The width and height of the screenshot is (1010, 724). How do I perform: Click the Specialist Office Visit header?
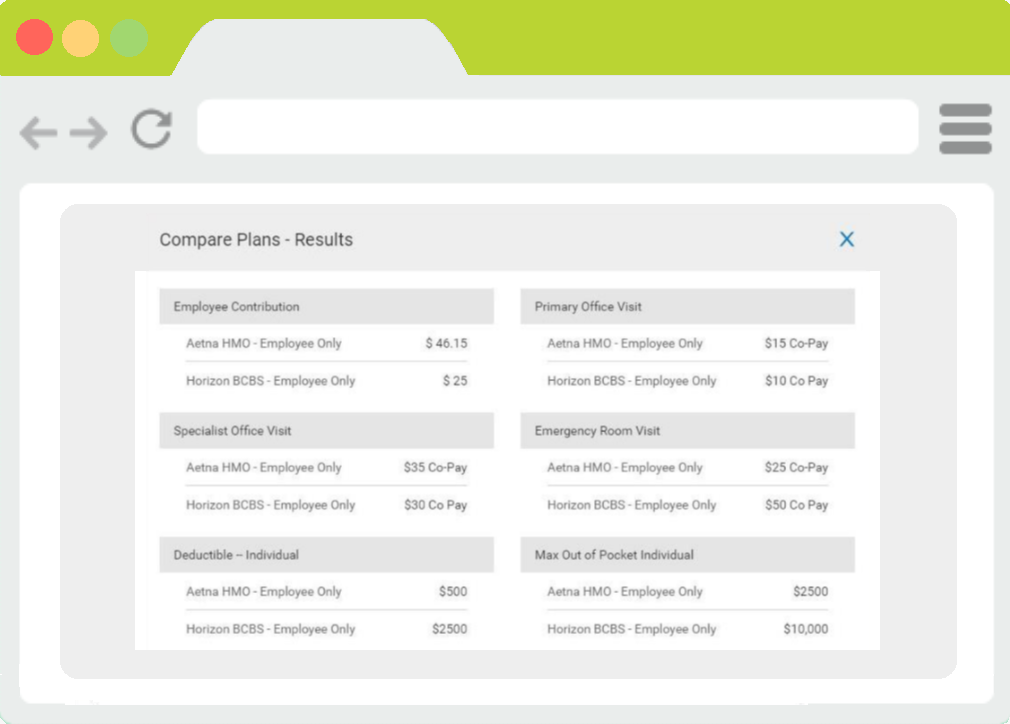pos(327,430)
